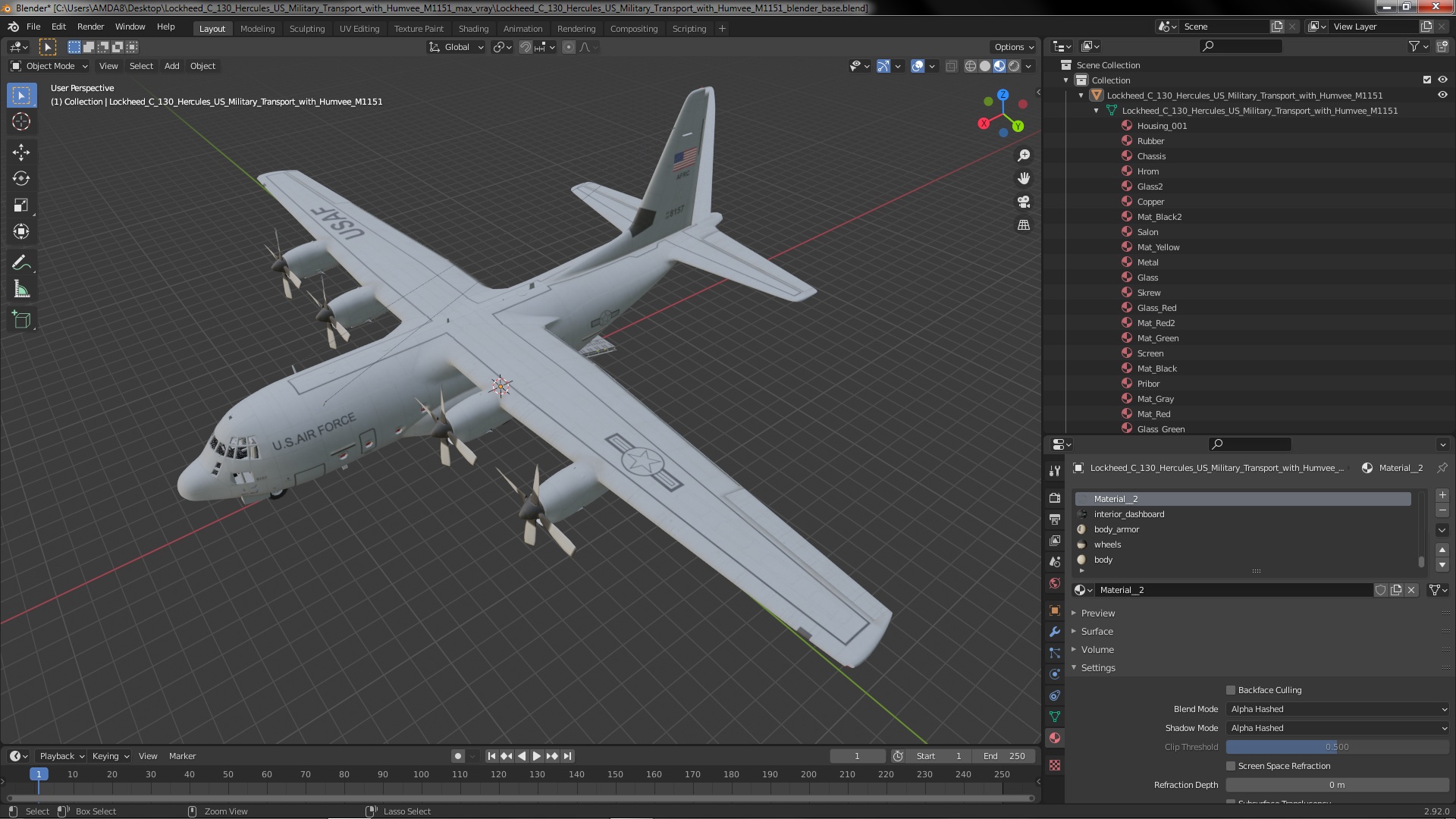Screen dimensions: 1456x819
Task: Click the Zoom viewport gizmo icon
Action: 1024,155
